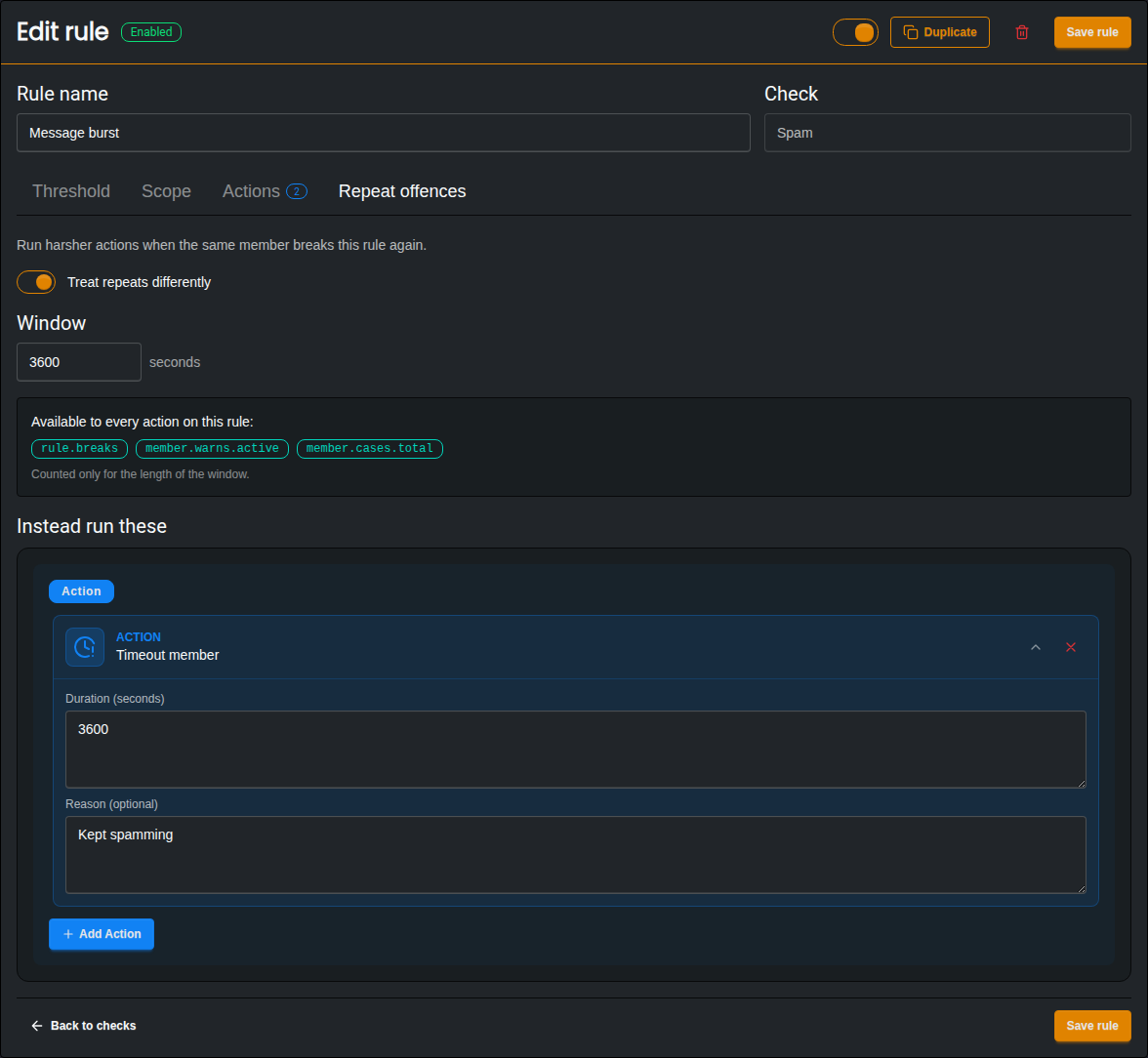Click the Duration seconds text area

coord(576,749)
